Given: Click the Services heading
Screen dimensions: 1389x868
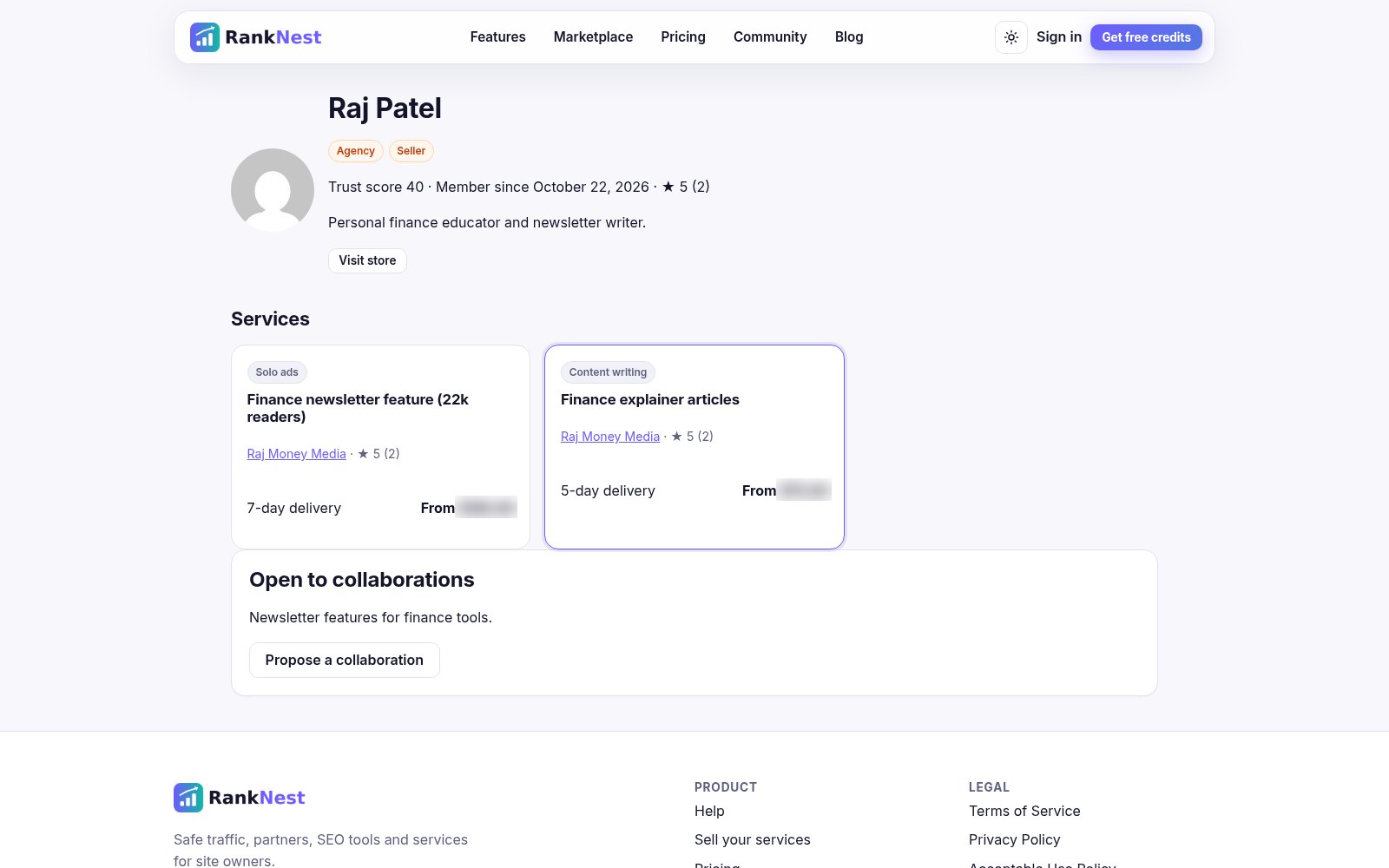Looking at the screenshot, I should (x=270, y=319).
